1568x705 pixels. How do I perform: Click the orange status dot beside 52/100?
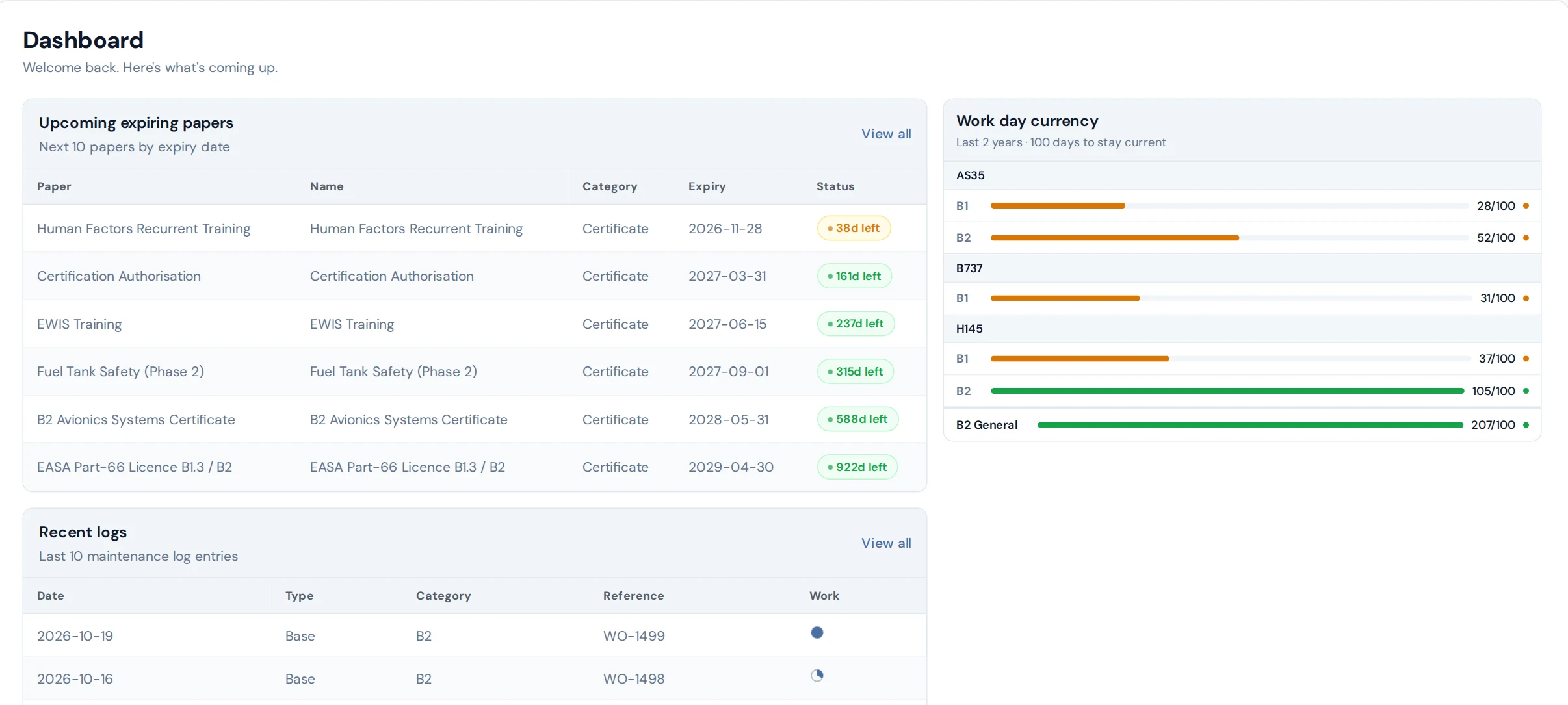pos(1526,238)
